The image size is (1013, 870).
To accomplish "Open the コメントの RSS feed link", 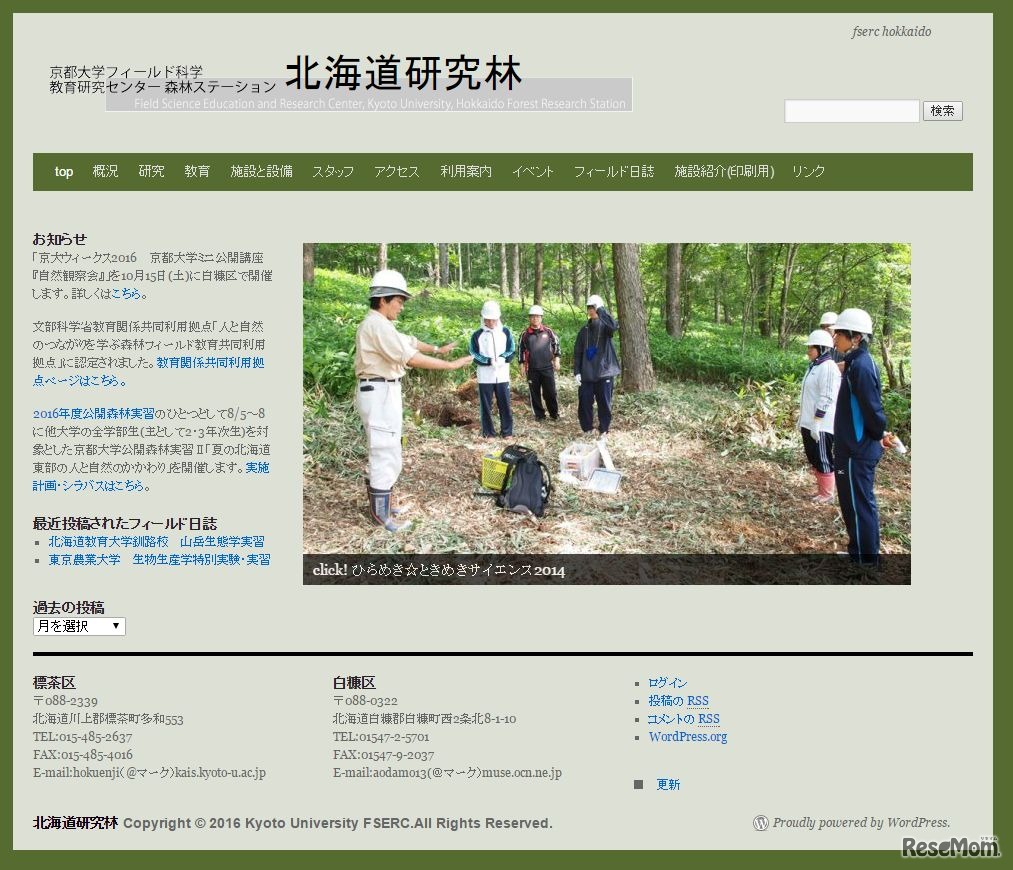I will pyautogui.click(x=682, y=718).
